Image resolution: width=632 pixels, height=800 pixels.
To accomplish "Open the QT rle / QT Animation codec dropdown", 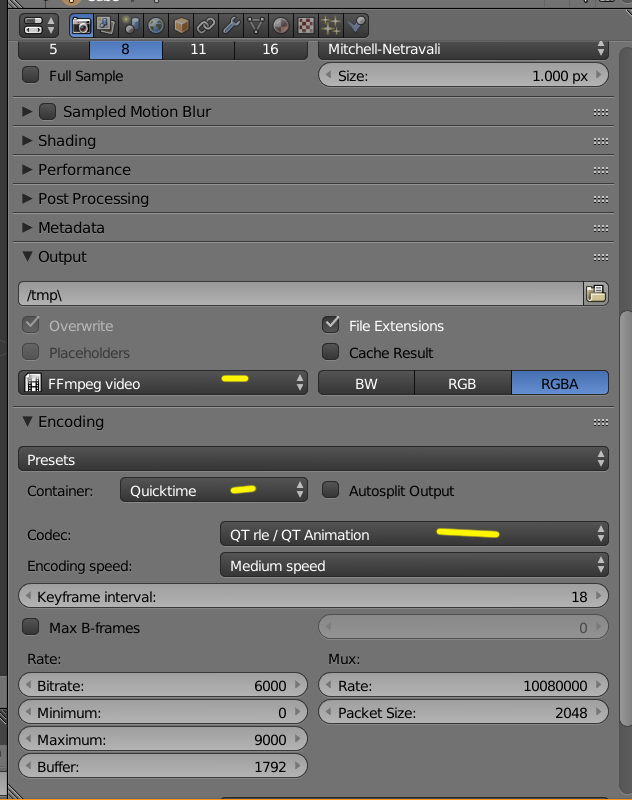I will tap(413, 534).
